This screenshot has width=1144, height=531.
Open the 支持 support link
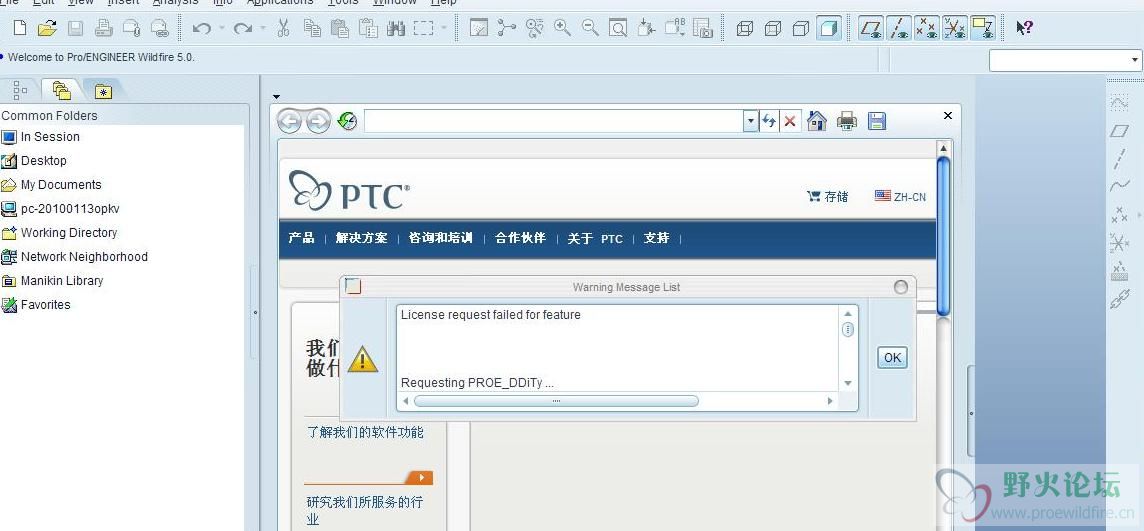[x=657, y=238]
